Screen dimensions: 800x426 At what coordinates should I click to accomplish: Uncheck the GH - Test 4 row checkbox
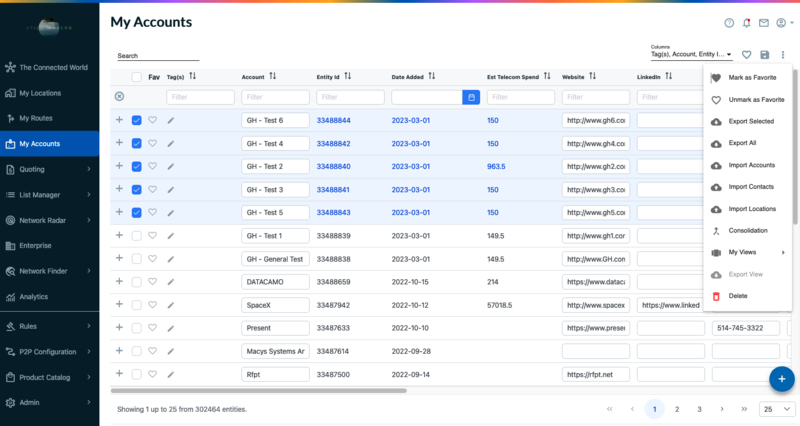pos(136,143)
